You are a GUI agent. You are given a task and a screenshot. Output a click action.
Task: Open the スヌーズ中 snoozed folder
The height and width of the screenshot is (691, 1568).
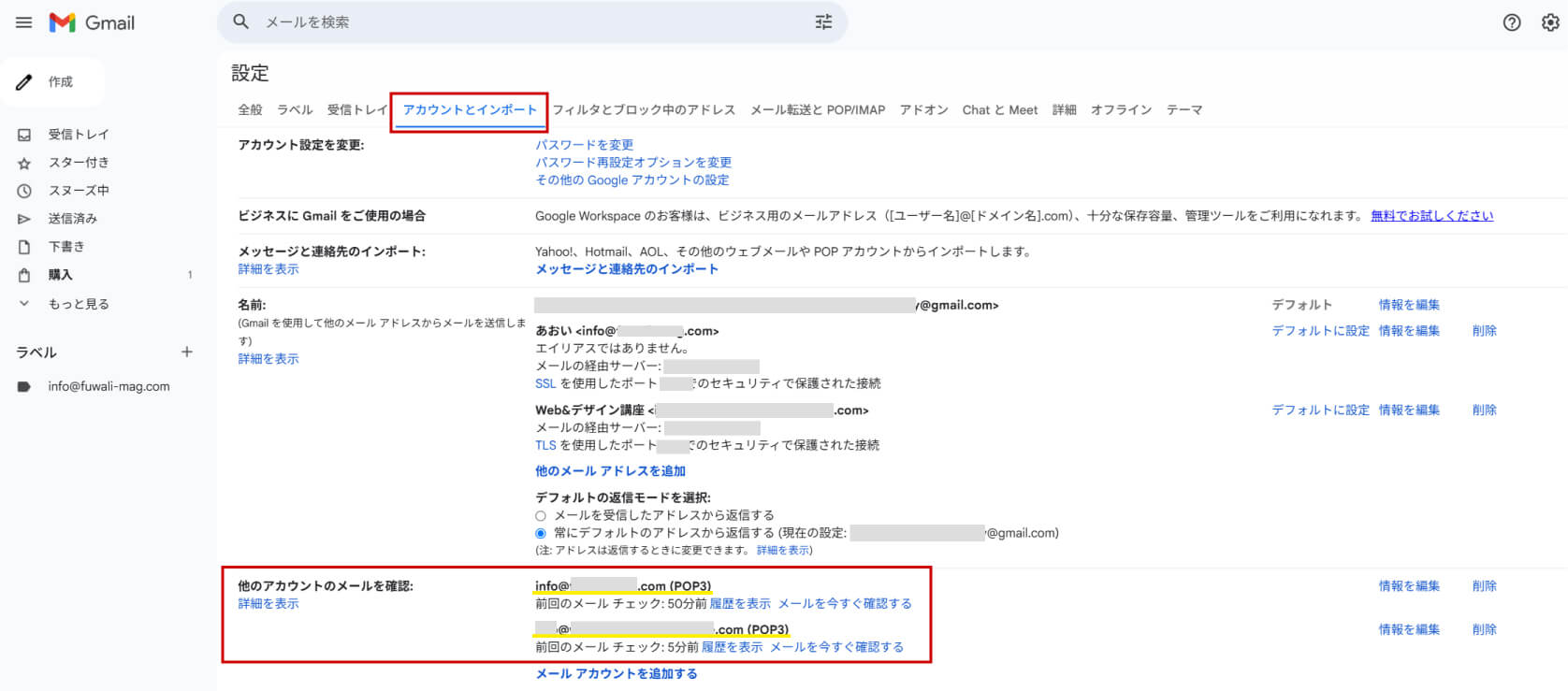tap(78, 191)
